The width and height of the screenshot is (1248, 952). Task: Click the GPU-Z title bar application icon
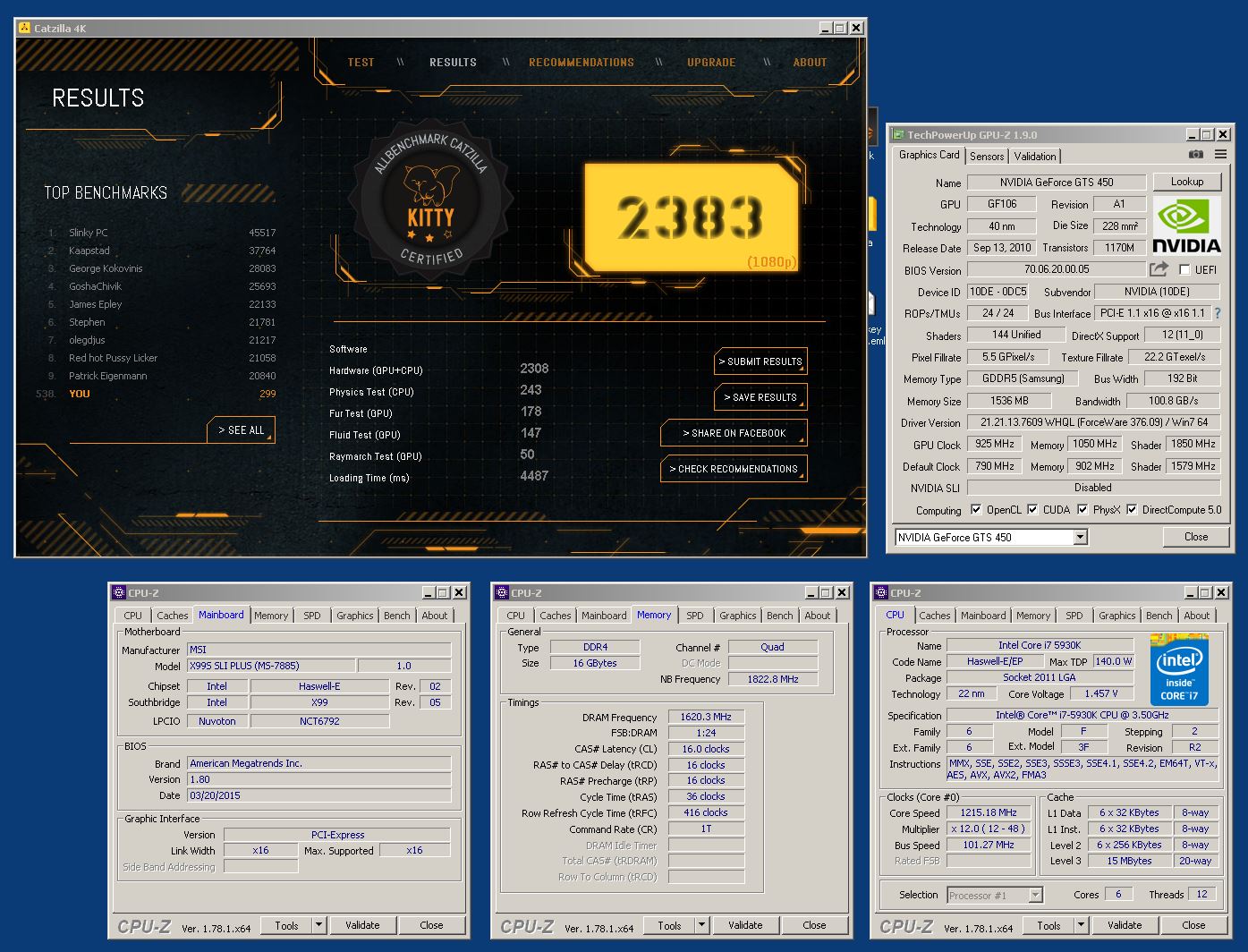pyautogui.click(x=898, y=134)
